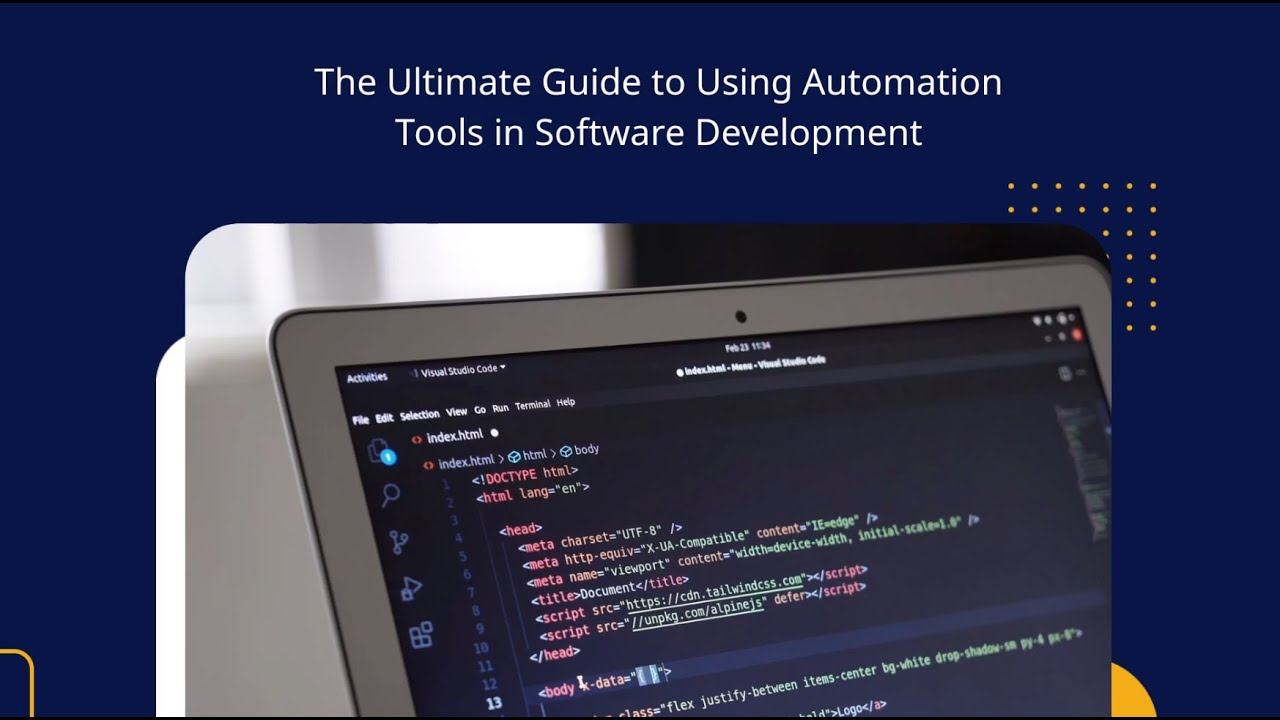Click index.html in the breadcrumb path
This screenshot has width=1280, height=720.
[x=466, y=461]
